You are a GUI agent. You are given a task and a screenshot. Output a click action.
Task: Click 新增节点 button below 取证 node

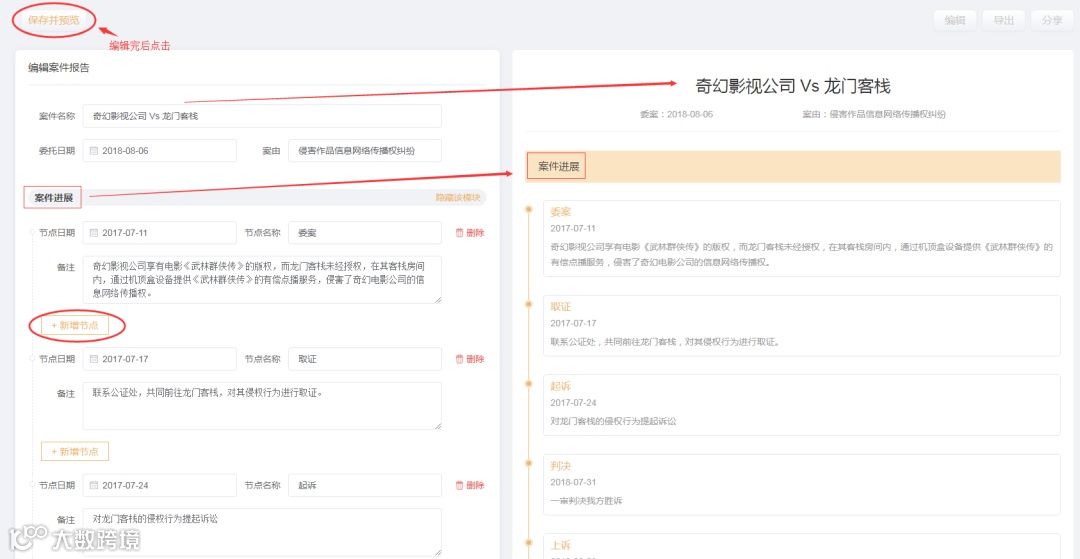coord(75,452)
